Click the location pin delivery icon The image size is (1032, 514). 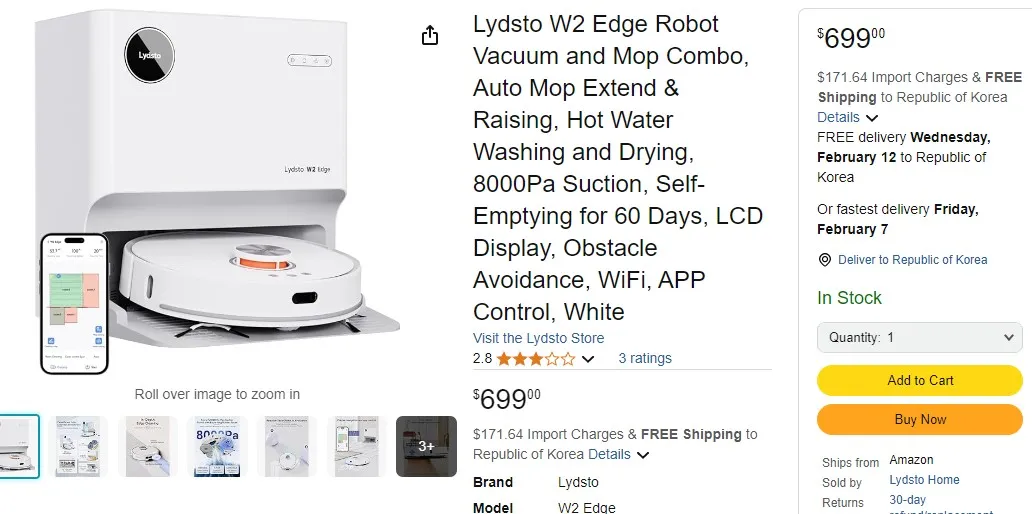(x=825, y=260)
